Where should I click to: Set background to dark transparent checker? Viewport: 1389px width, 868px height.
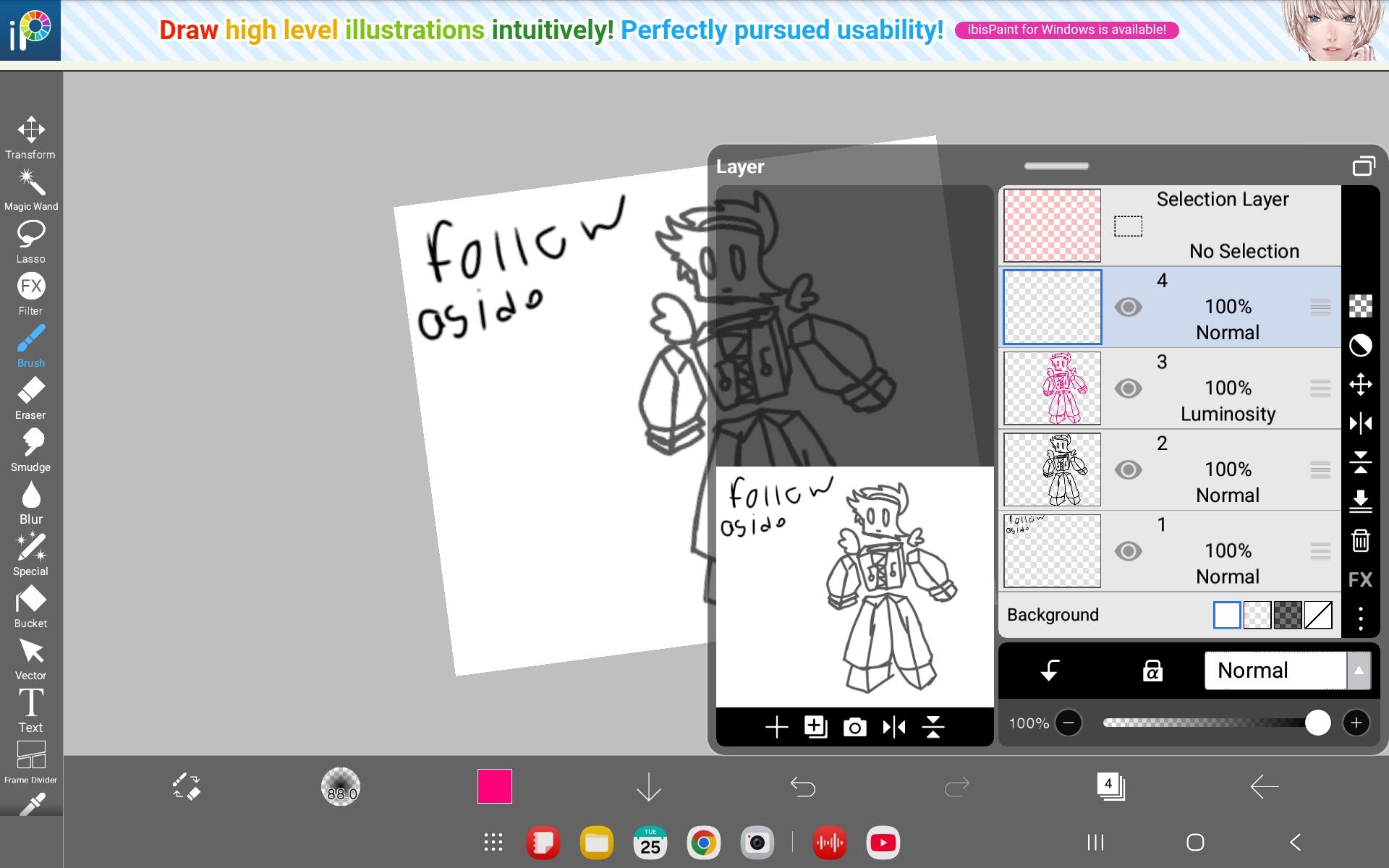coord(1288,615)
